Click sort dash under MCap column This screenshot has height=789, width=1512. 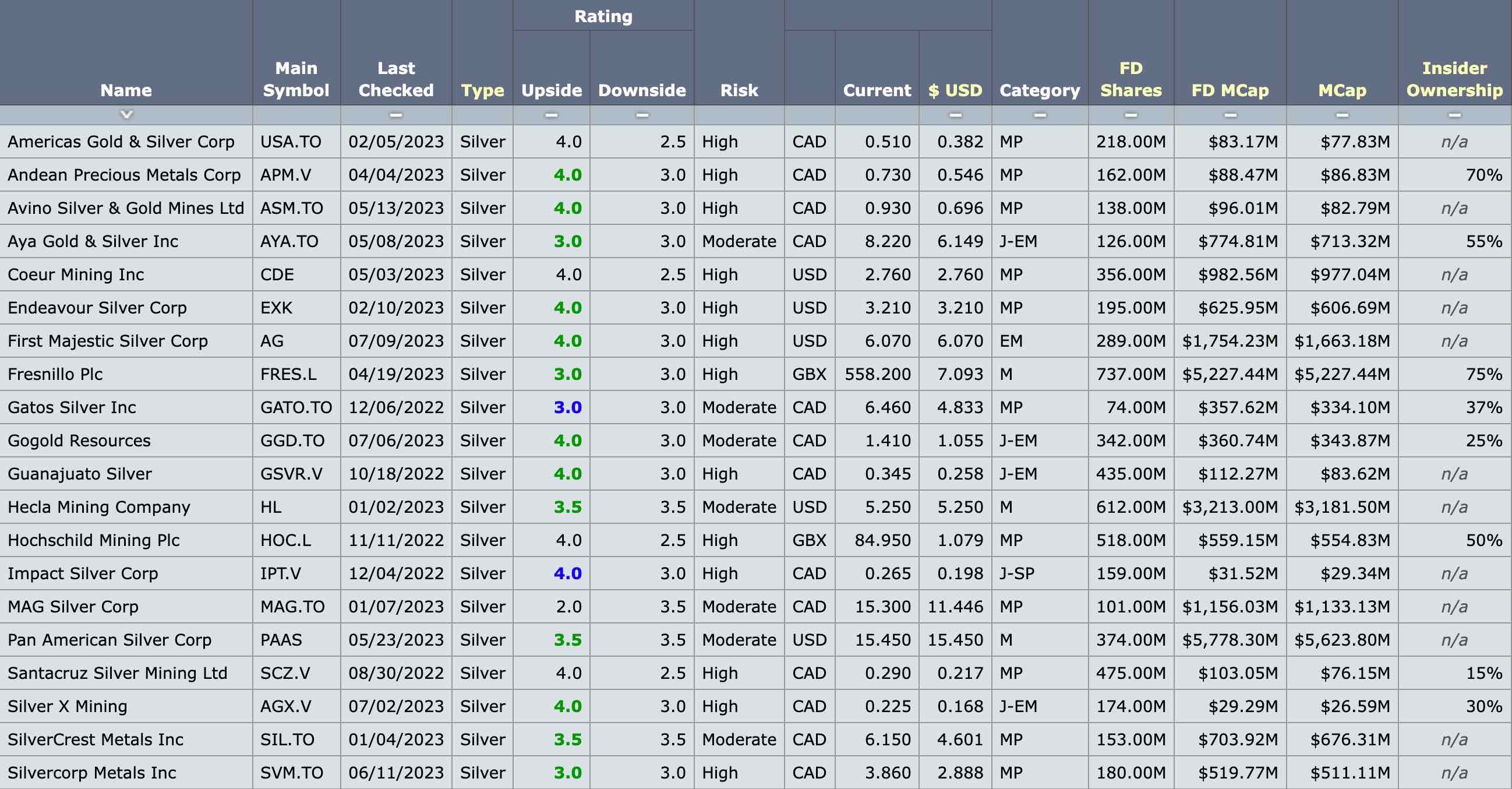(x=1342, y=115)
